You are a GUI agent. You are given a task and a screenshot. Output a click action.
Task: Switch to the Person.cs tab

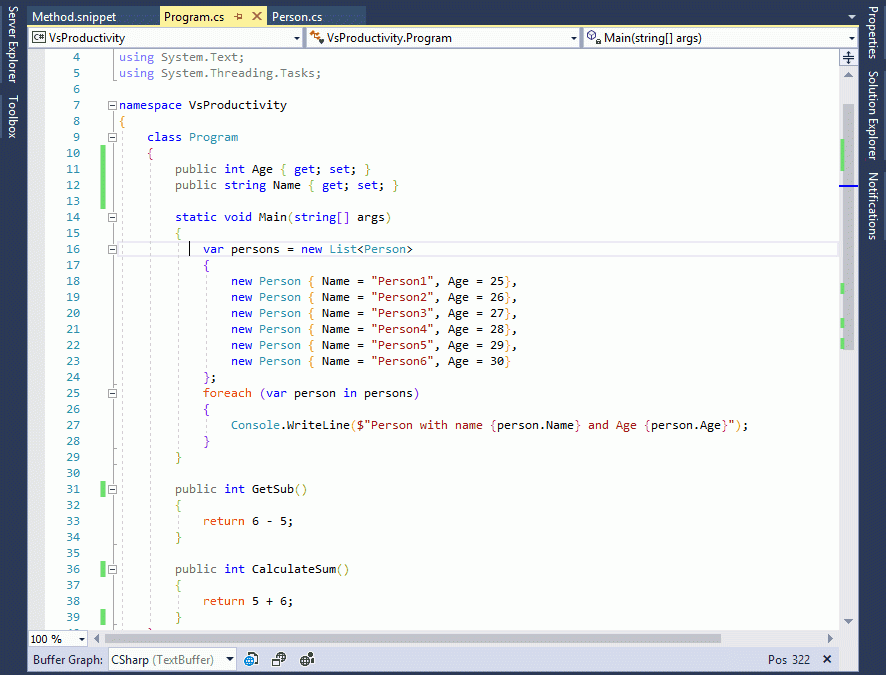tap(297, 18)
